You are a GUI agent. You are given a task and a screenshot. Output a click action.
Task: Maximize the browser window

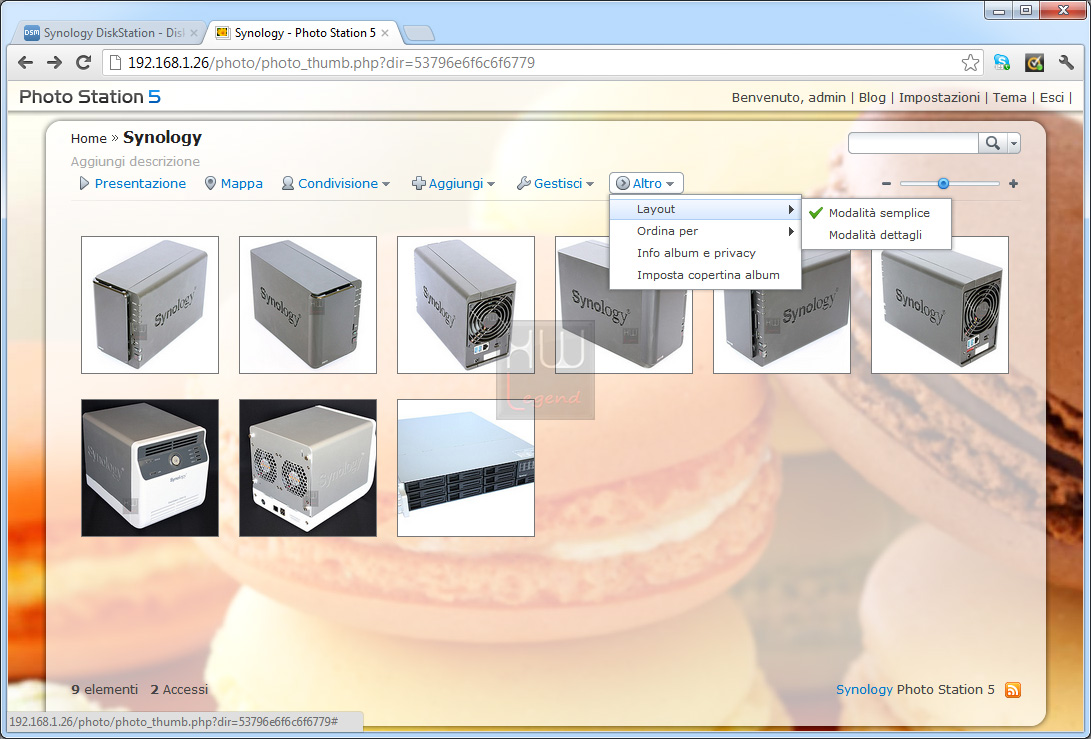[1026, 10]
